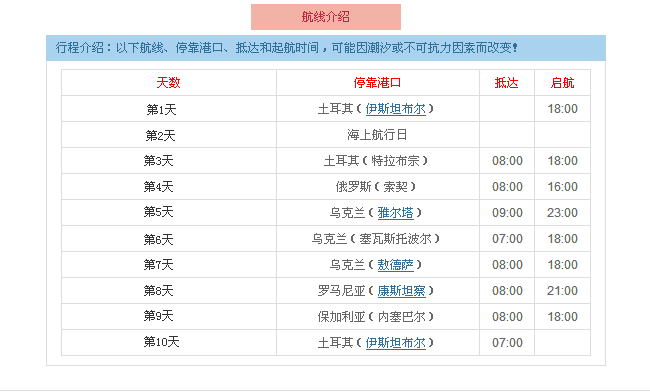Screen dimensions: 650x392
Task: Click the 第10天 day cell
Action: click(x=168, y=342)
